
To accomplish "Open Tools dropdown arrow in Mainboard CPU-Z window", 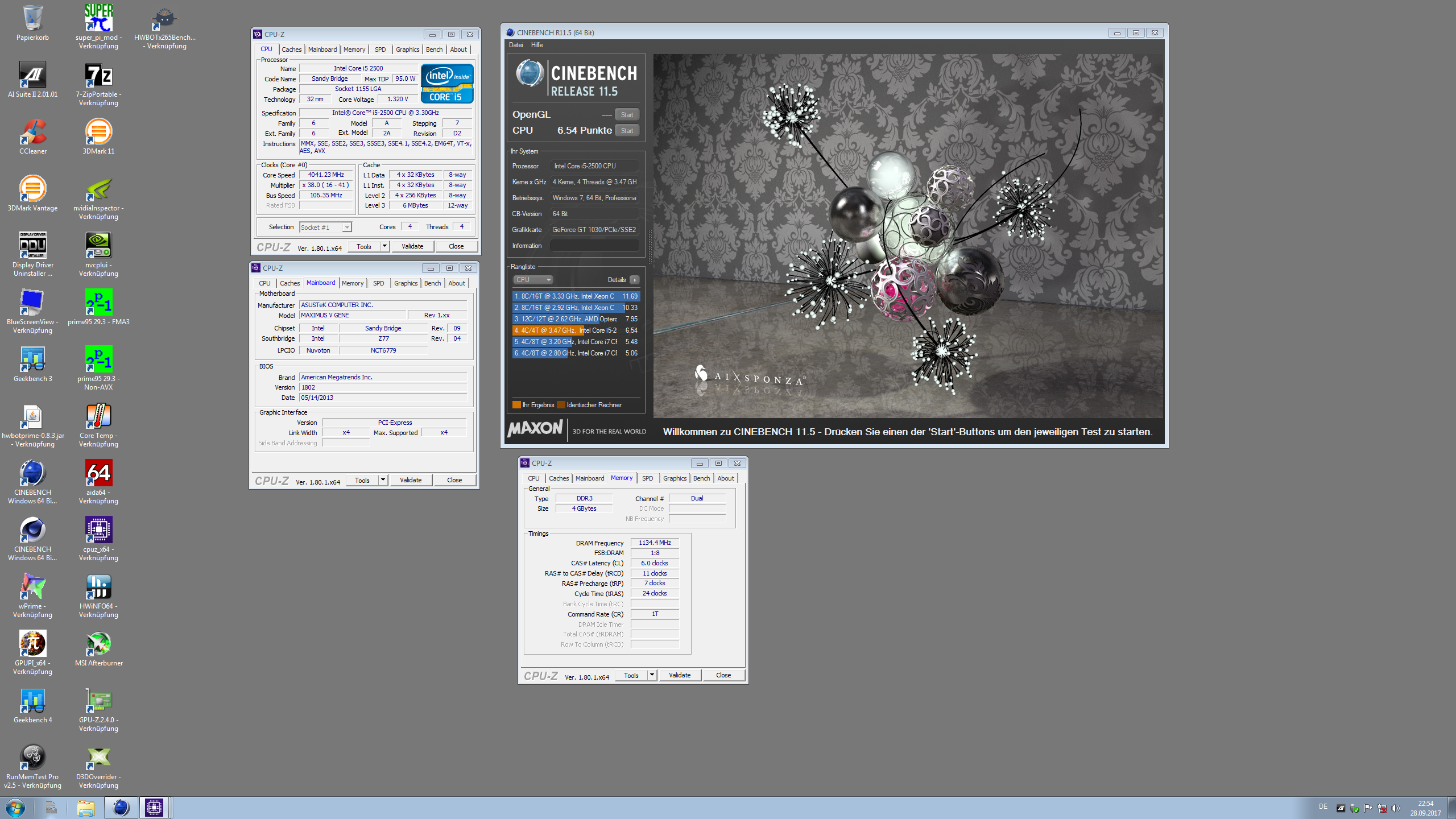I will tap(383, 480).
